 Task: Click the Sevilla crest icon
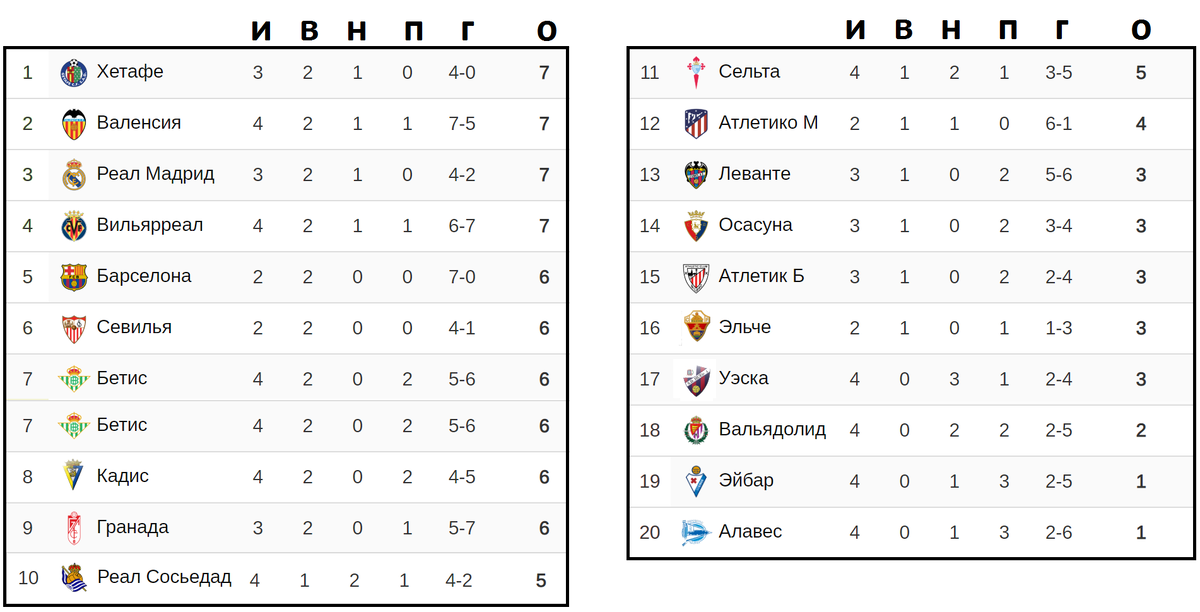coord(74,328)
